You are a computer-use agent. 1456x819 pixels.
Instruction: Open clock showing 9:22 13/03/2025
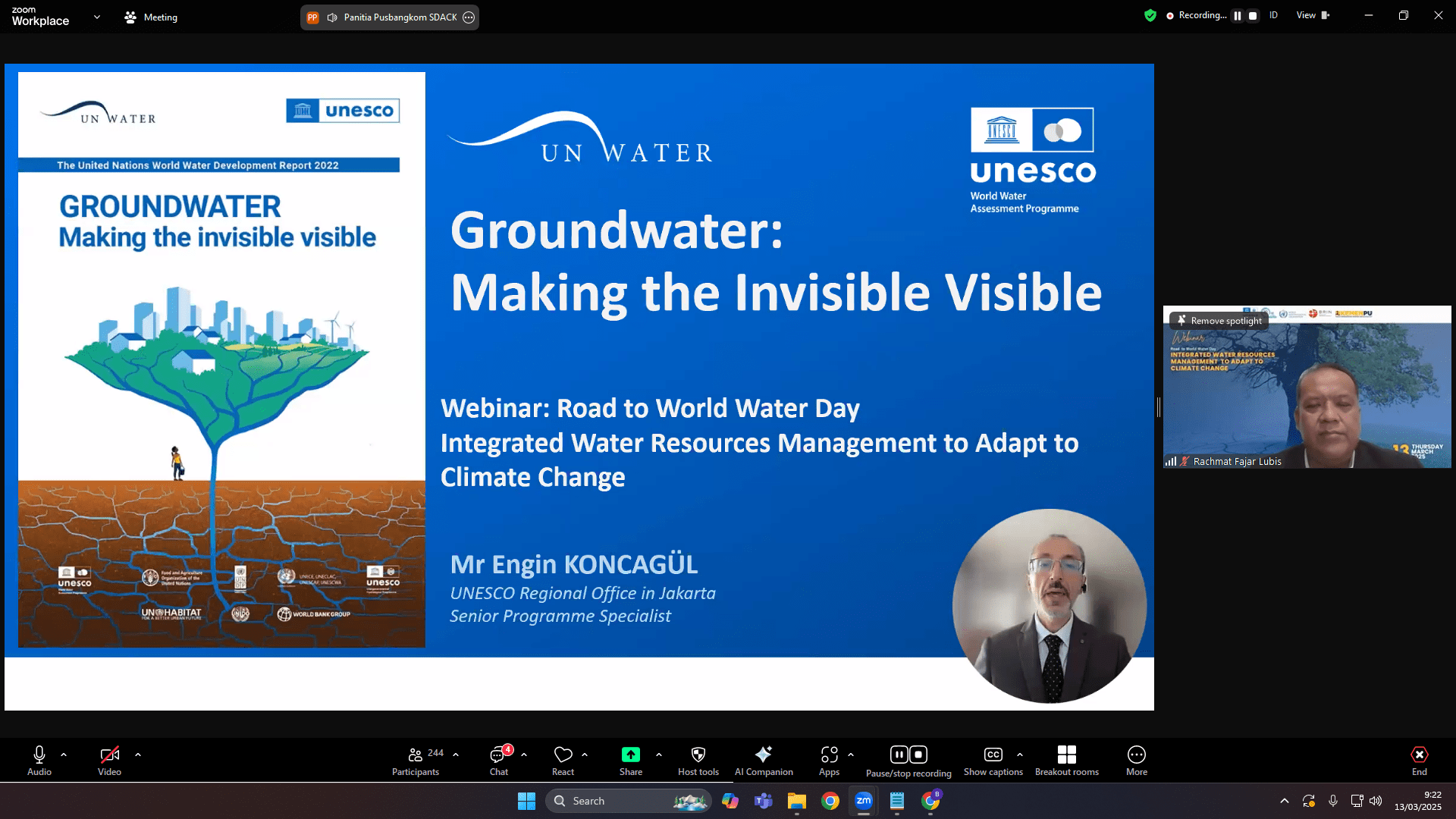(1418, 801)
